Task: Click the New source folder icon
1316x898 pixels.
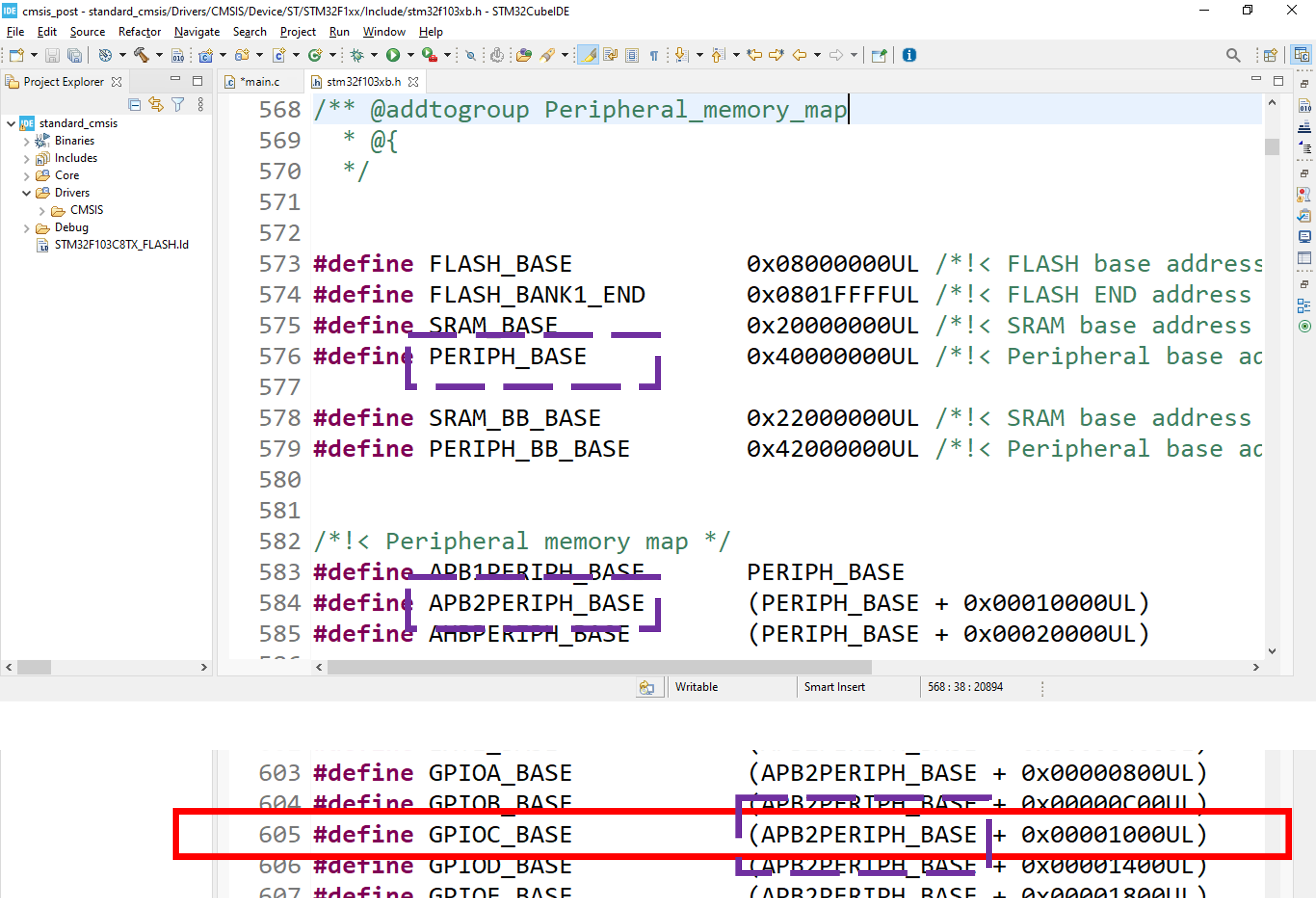Action: click(242, 55)
